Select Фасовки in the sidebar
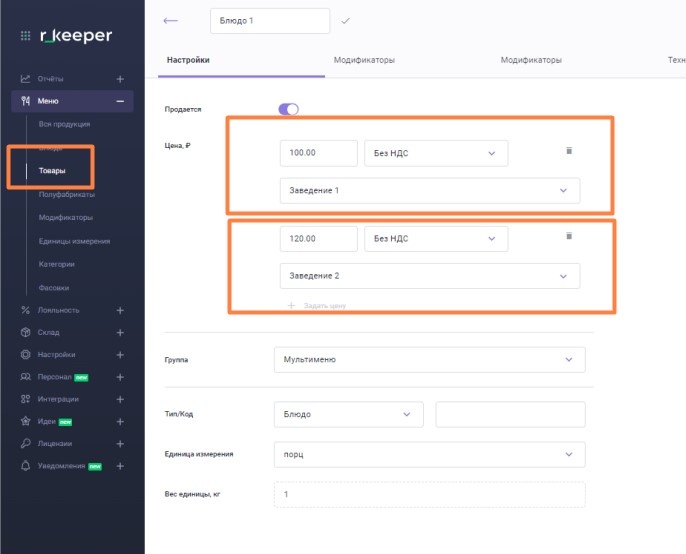 coord(54,288)
